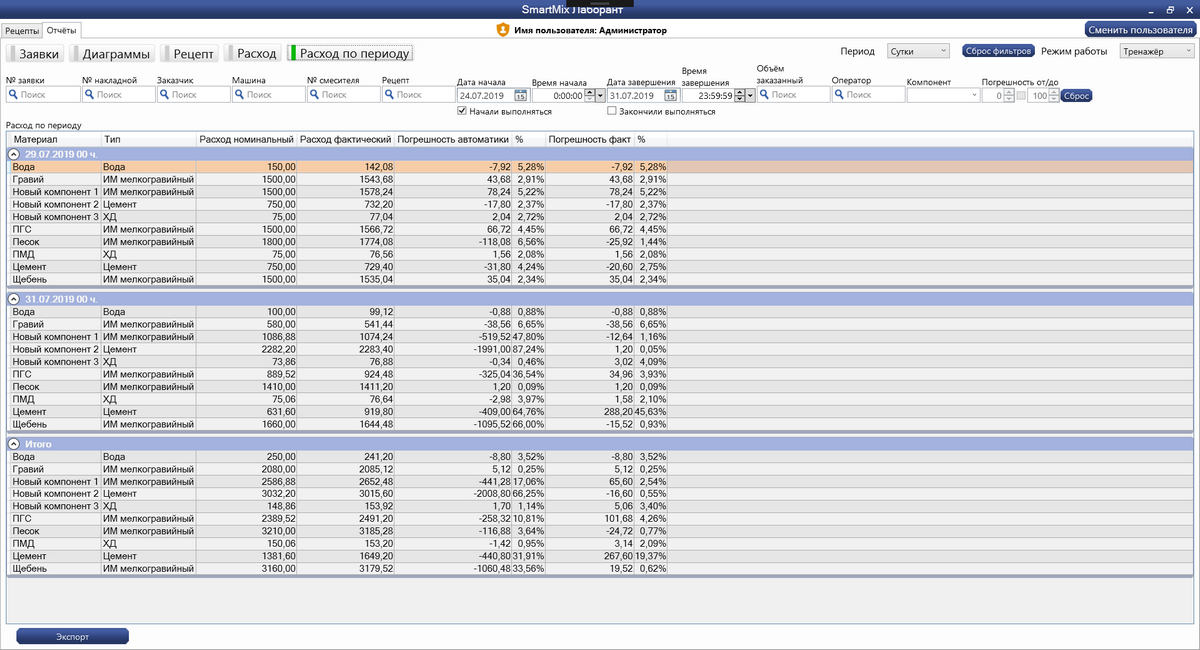Select the cell with value 2283,40

(x=345, y=349)
